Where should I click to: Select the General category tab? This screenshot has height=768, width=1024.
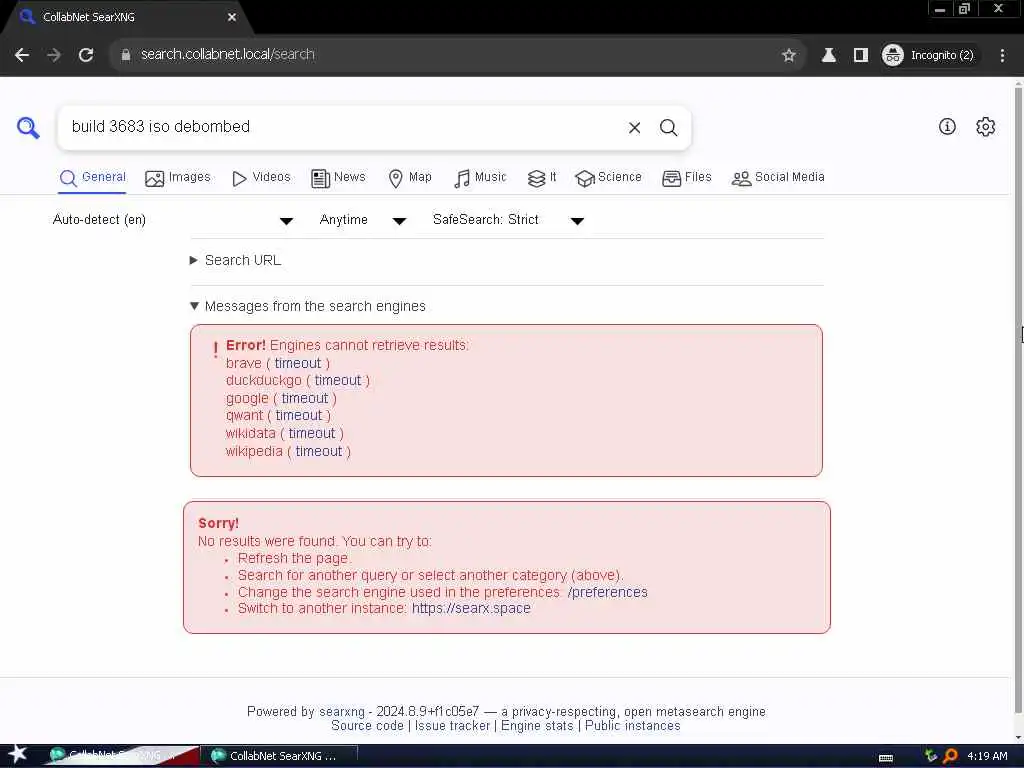point(92,178)
